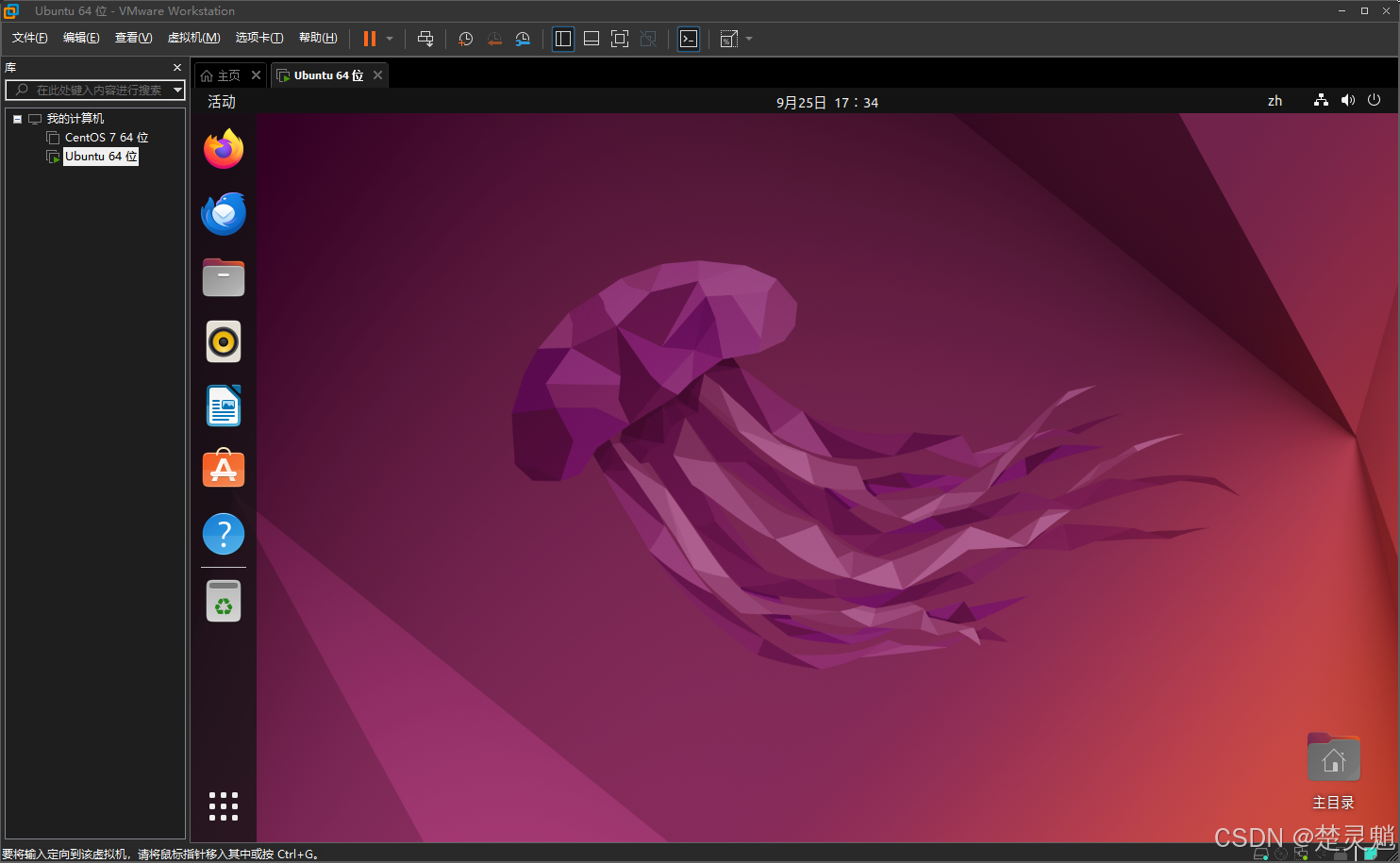Open the 虚拟机(M) menu

tap(193, 38)
